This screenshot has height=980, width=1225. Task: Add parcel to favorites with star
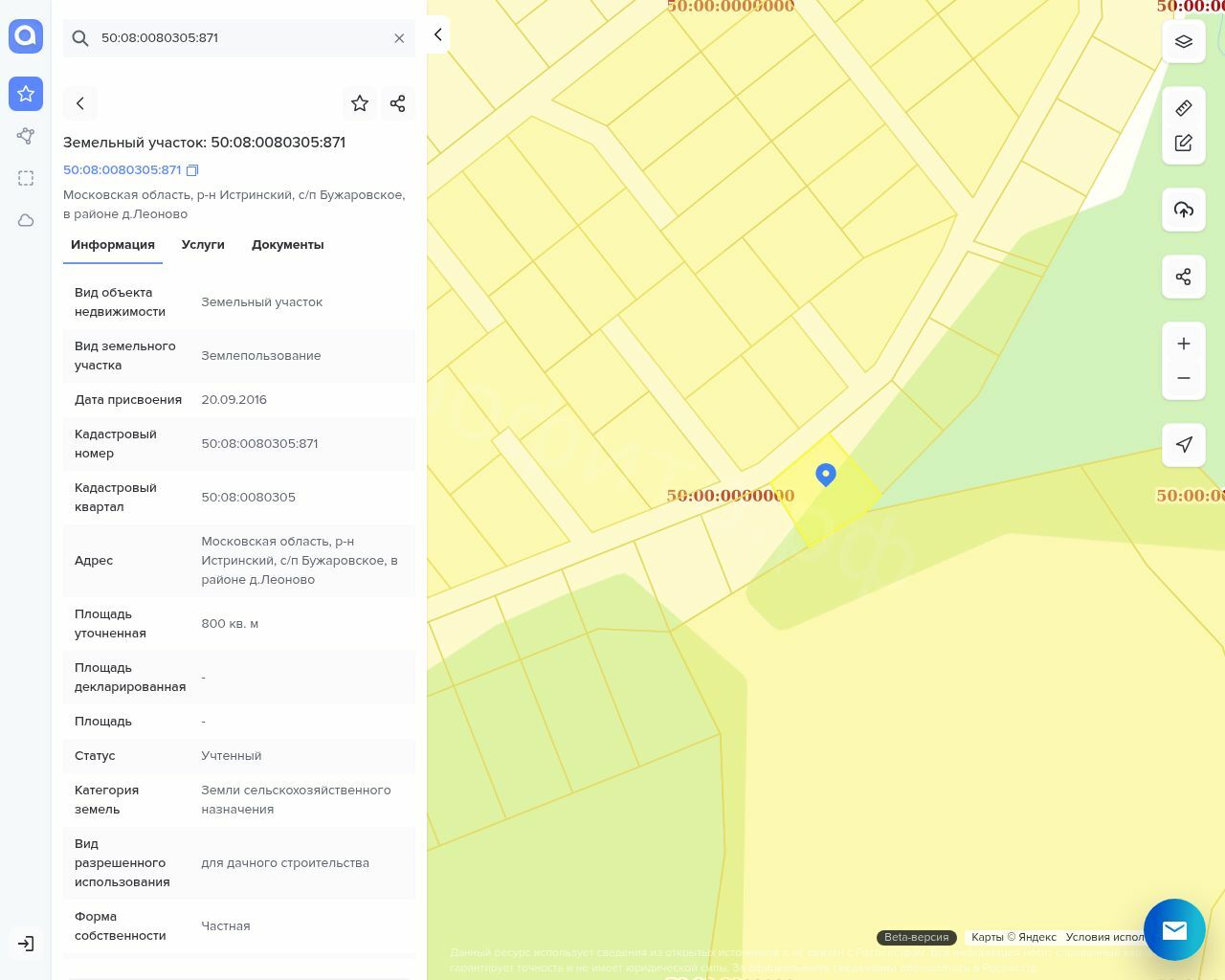point(360,103)
